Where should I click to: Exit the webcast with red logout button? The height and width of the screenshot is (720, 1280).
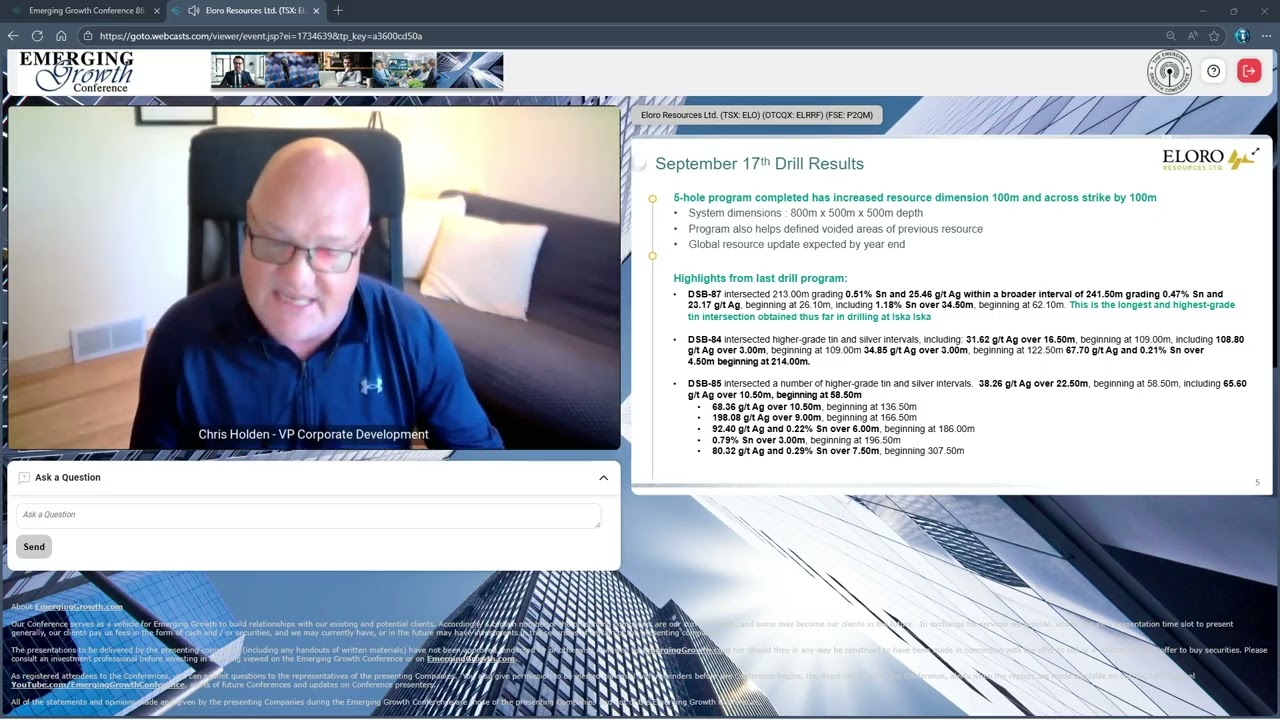(1249, 71)
